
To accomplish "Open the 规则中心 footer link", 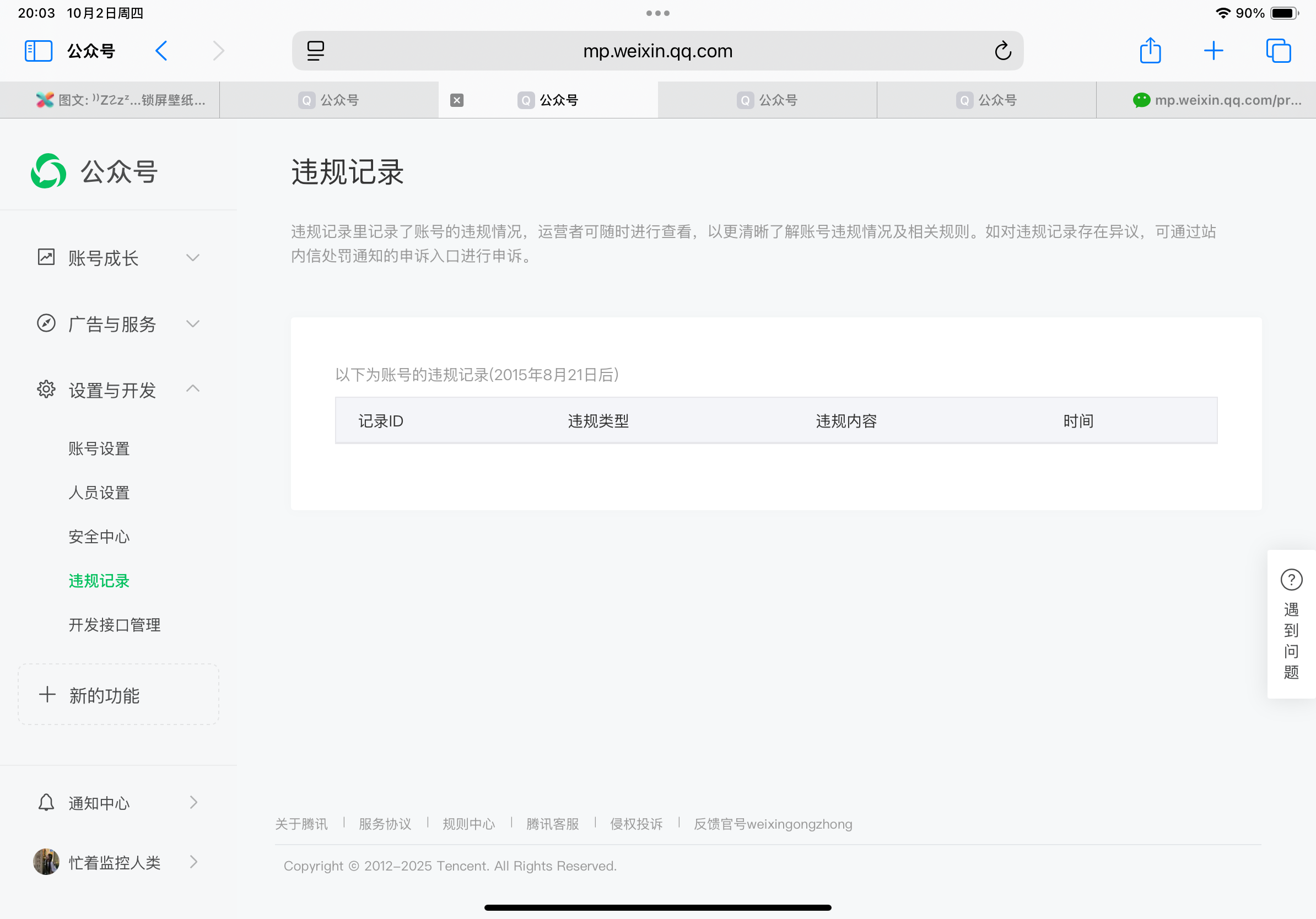I will point(468,824).
